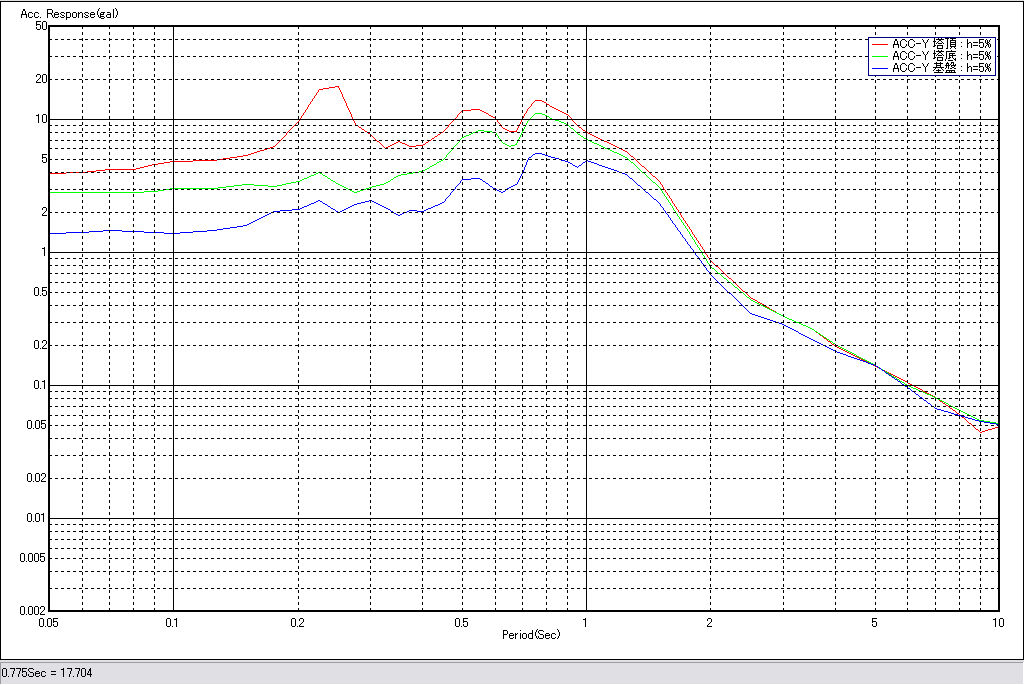
Task: Click the 50 label atop the response axis
Action: coord(41,26)
